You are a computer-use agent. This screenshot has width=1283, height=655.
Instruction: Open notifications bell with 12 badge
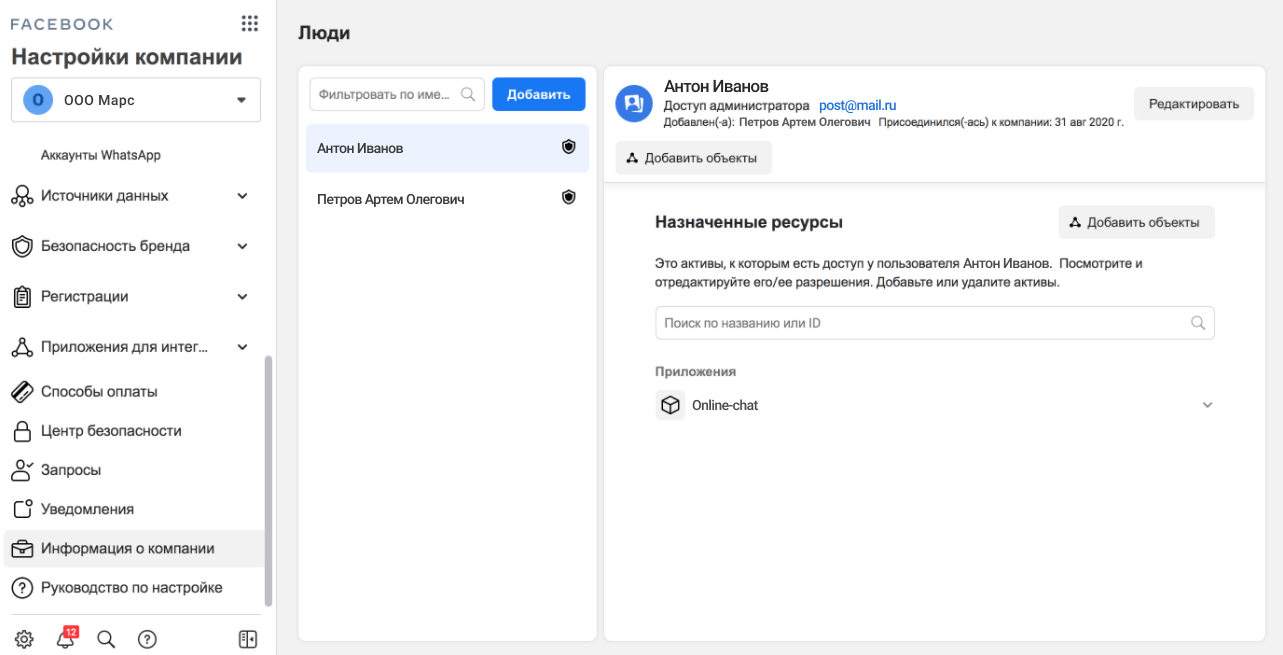[x=66, y=640]
